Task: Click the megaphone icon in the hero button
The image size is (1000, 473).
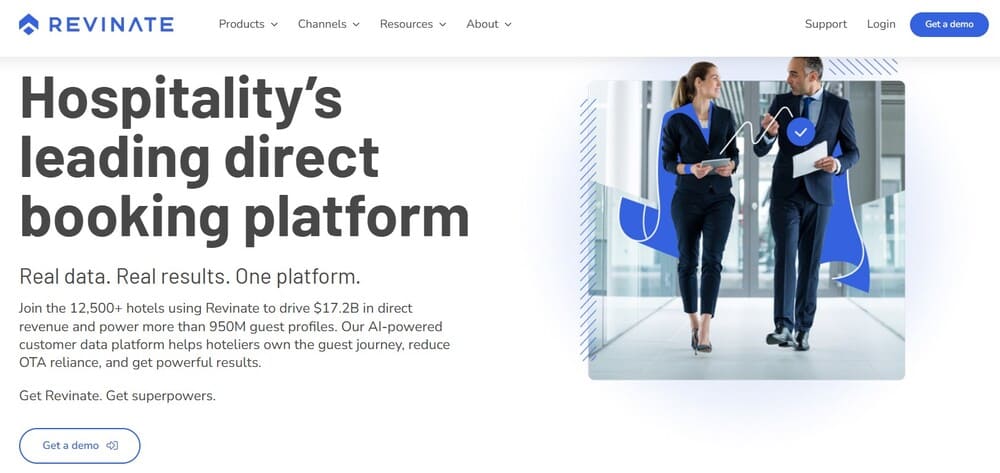Action: (x=112, y=446)
